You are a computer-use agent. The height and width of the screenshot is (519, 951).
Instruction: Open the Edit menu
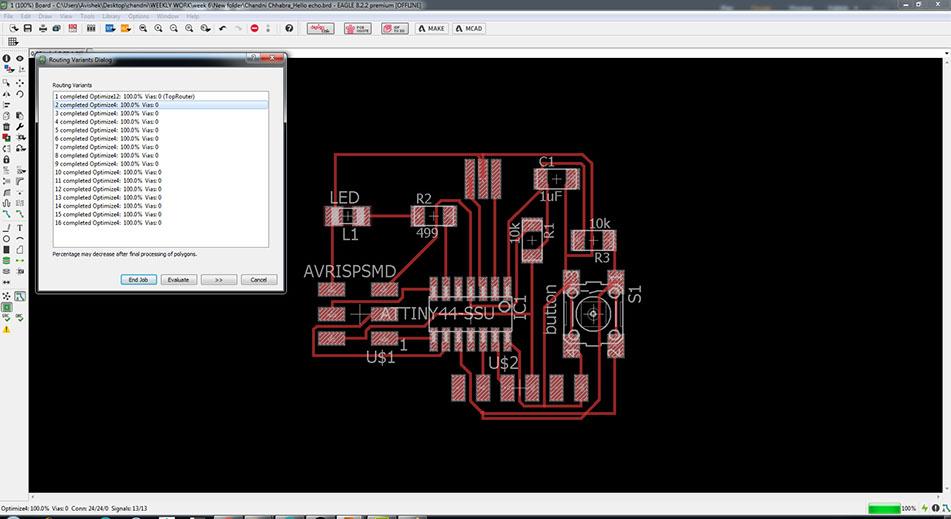point(25,16)
